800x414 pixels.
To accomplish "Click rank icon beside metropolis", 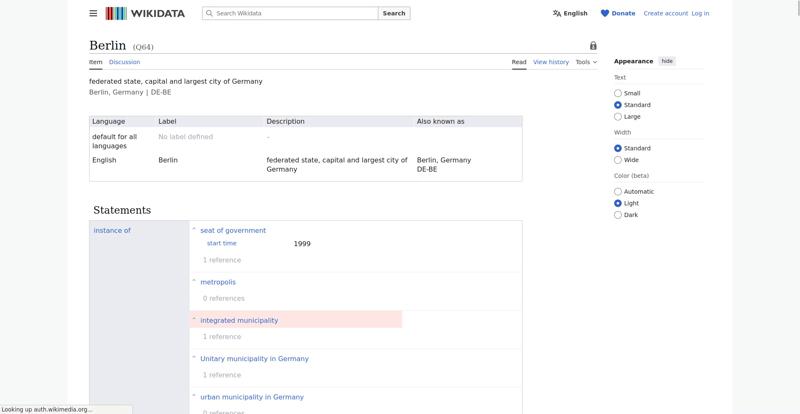I will pyautogui.click(x=194, y=282).
